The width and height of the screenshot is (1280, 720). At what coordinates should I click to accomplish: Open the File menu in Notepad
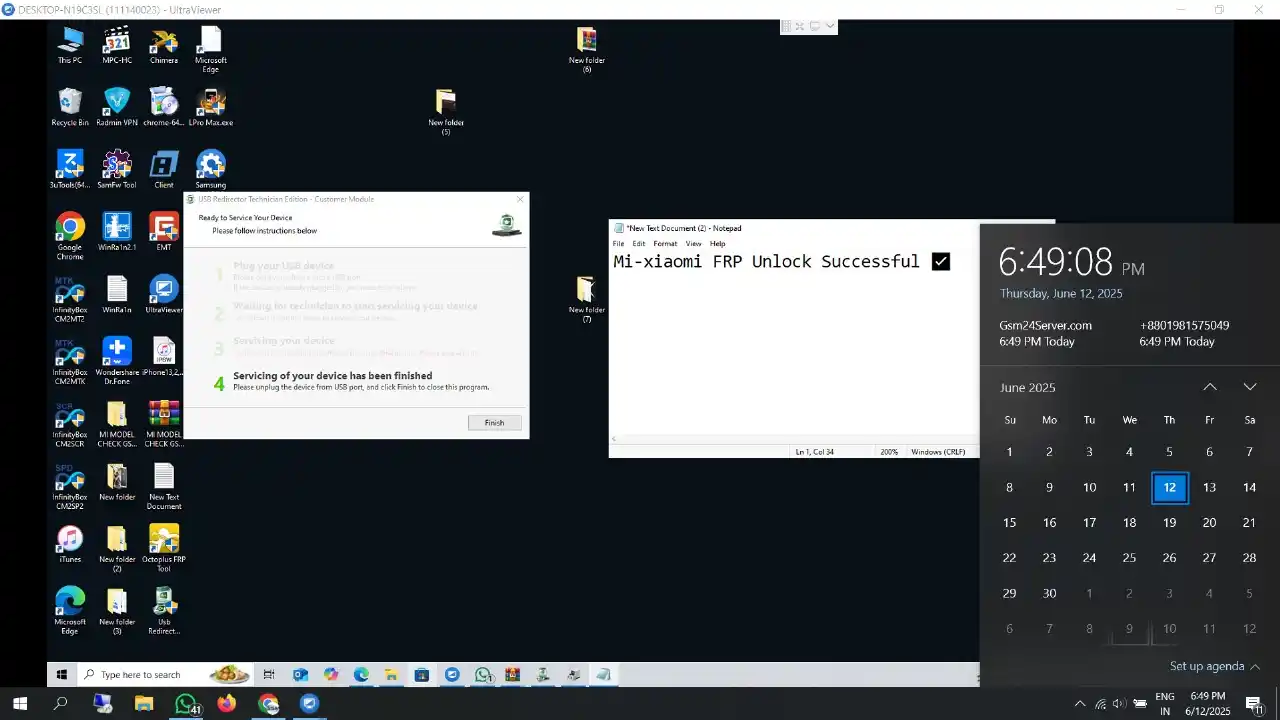click(x=618, y=244)
